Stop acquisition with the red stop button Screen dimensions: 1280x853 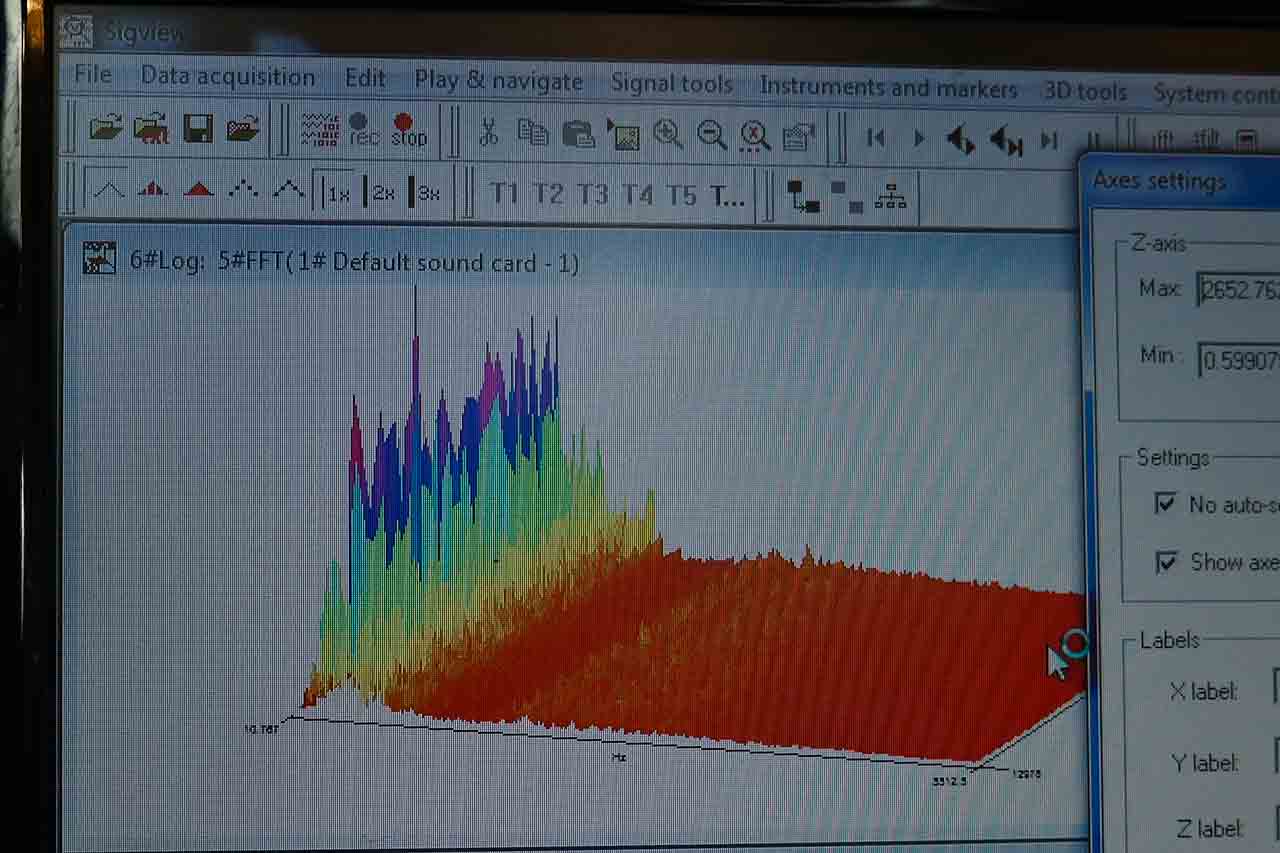coord(408,130)
